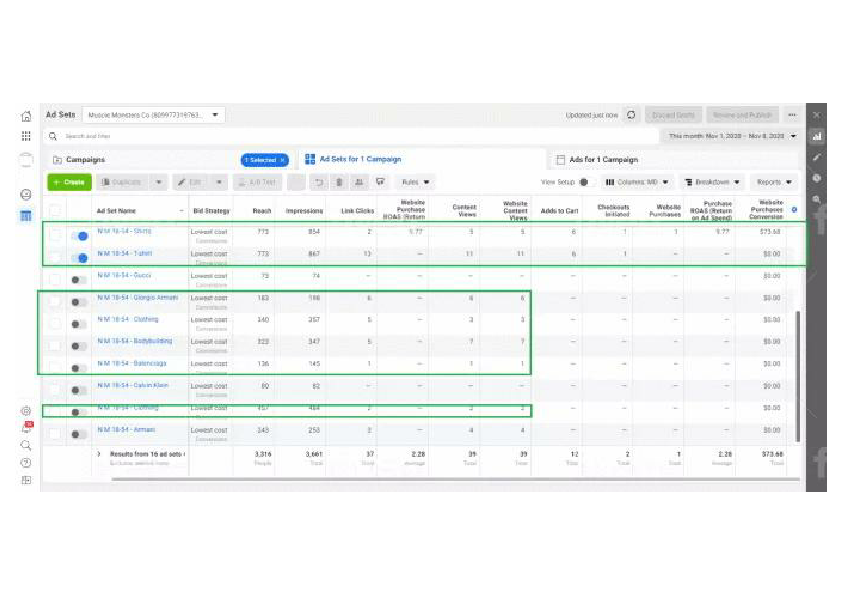This screenshot has height=595, width=842.
Task: Open the all-tools grid menu icon
Action: [x=26, y=136]
